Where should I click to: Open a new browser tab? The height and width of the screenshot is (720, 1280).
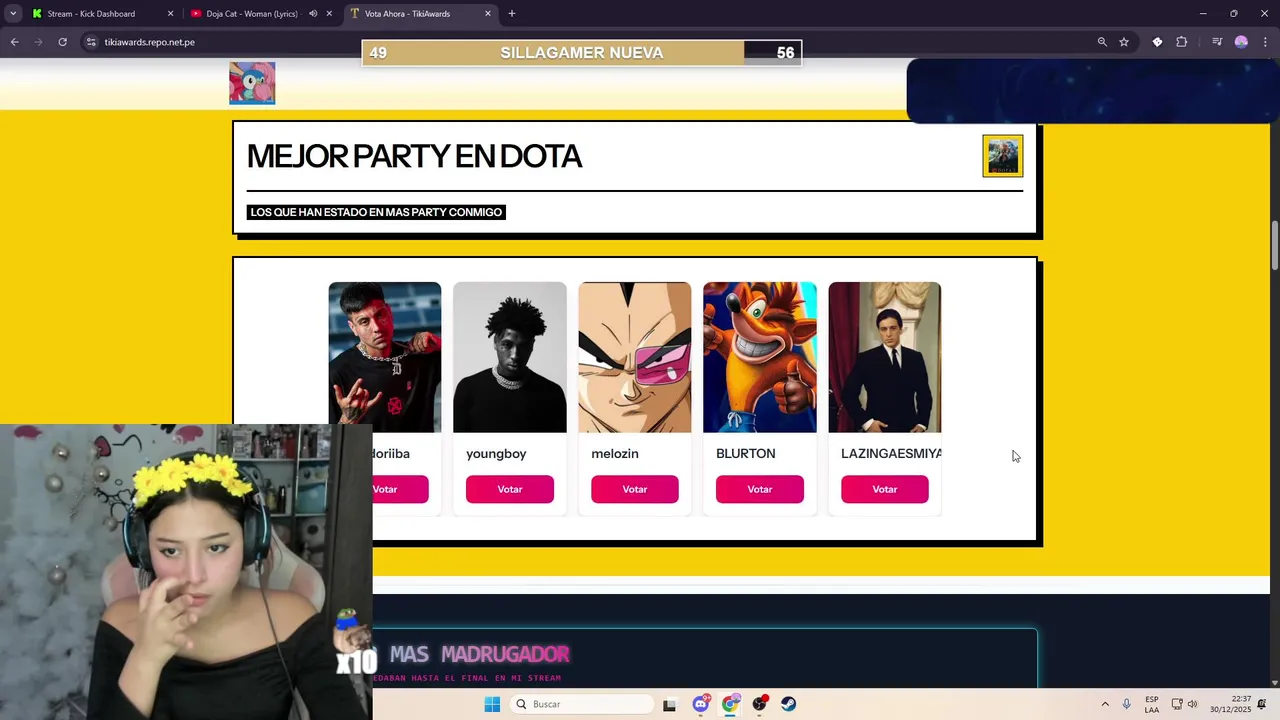pyautogui.click(x=512, y=14)
